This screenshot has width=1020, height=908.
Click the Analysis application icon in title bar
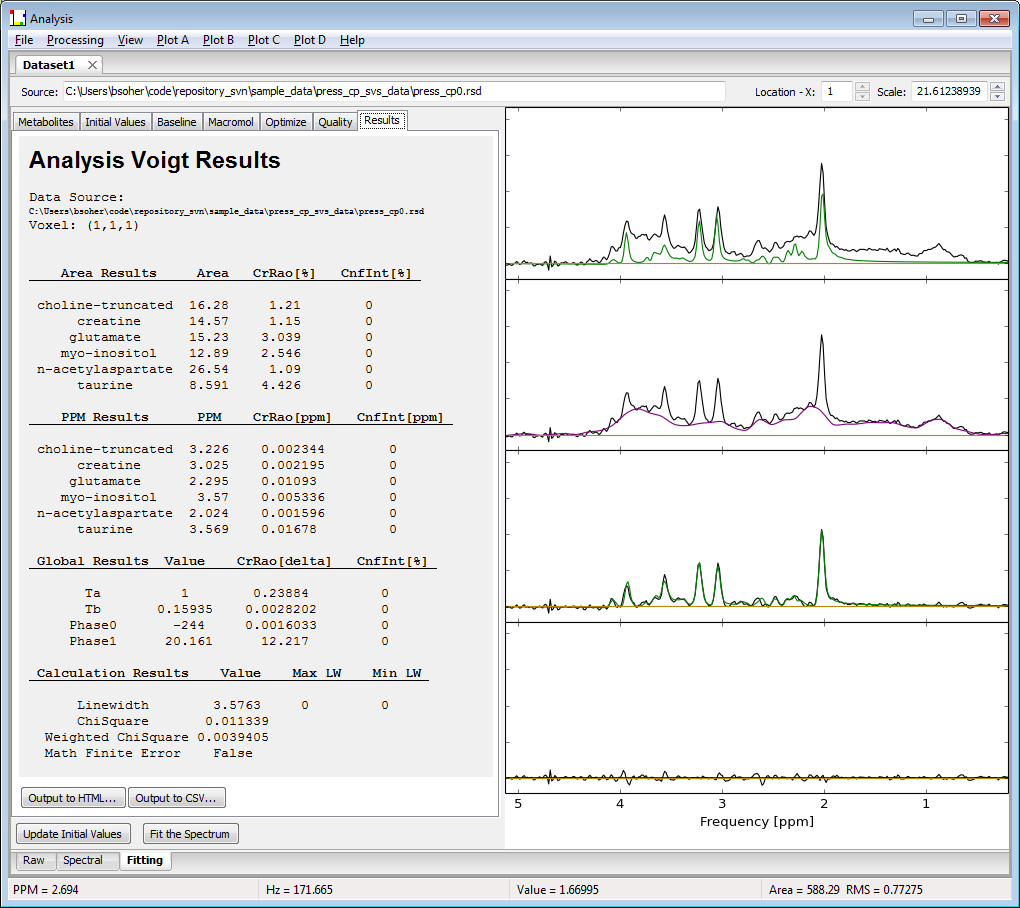(17, 19)
